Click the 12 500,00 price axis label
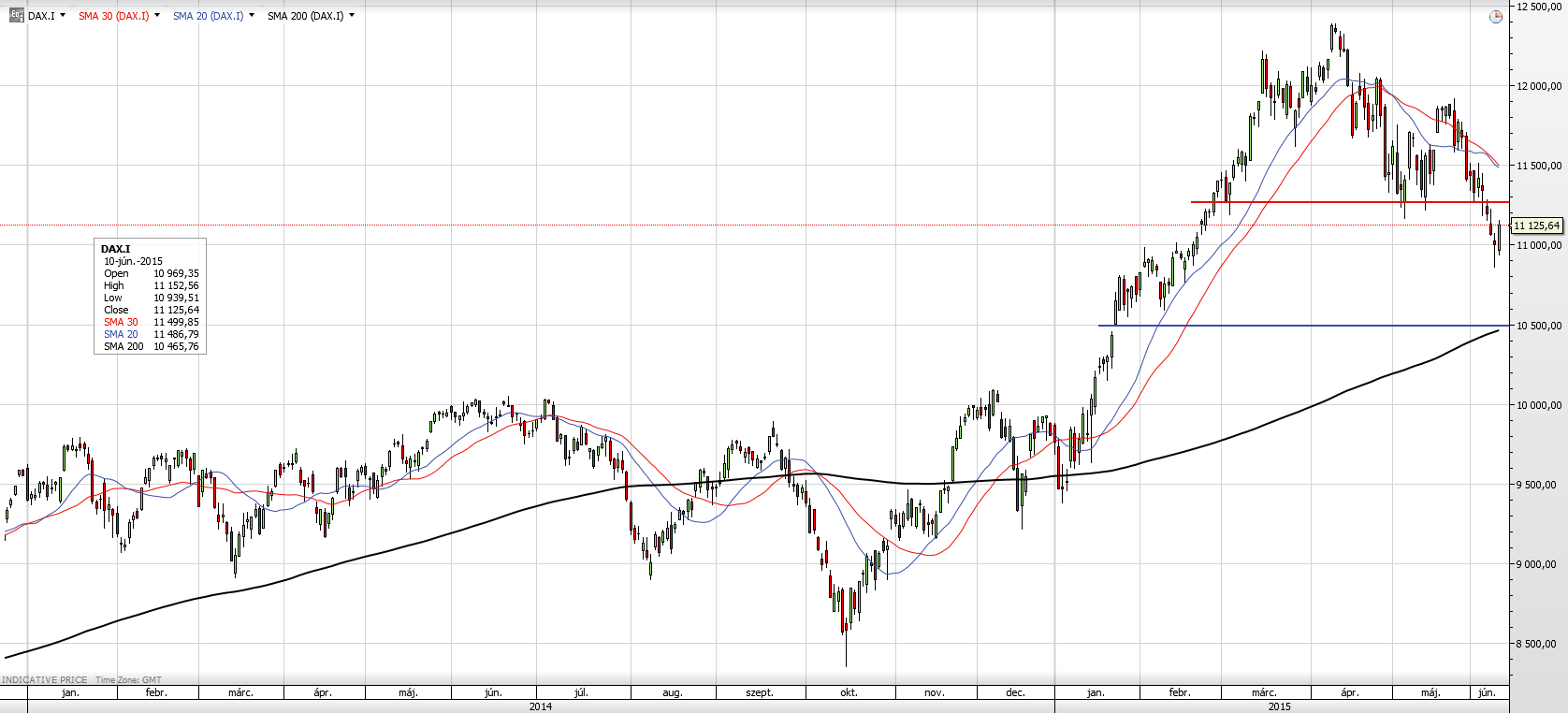1568x713 pixels. point(1539,7)
